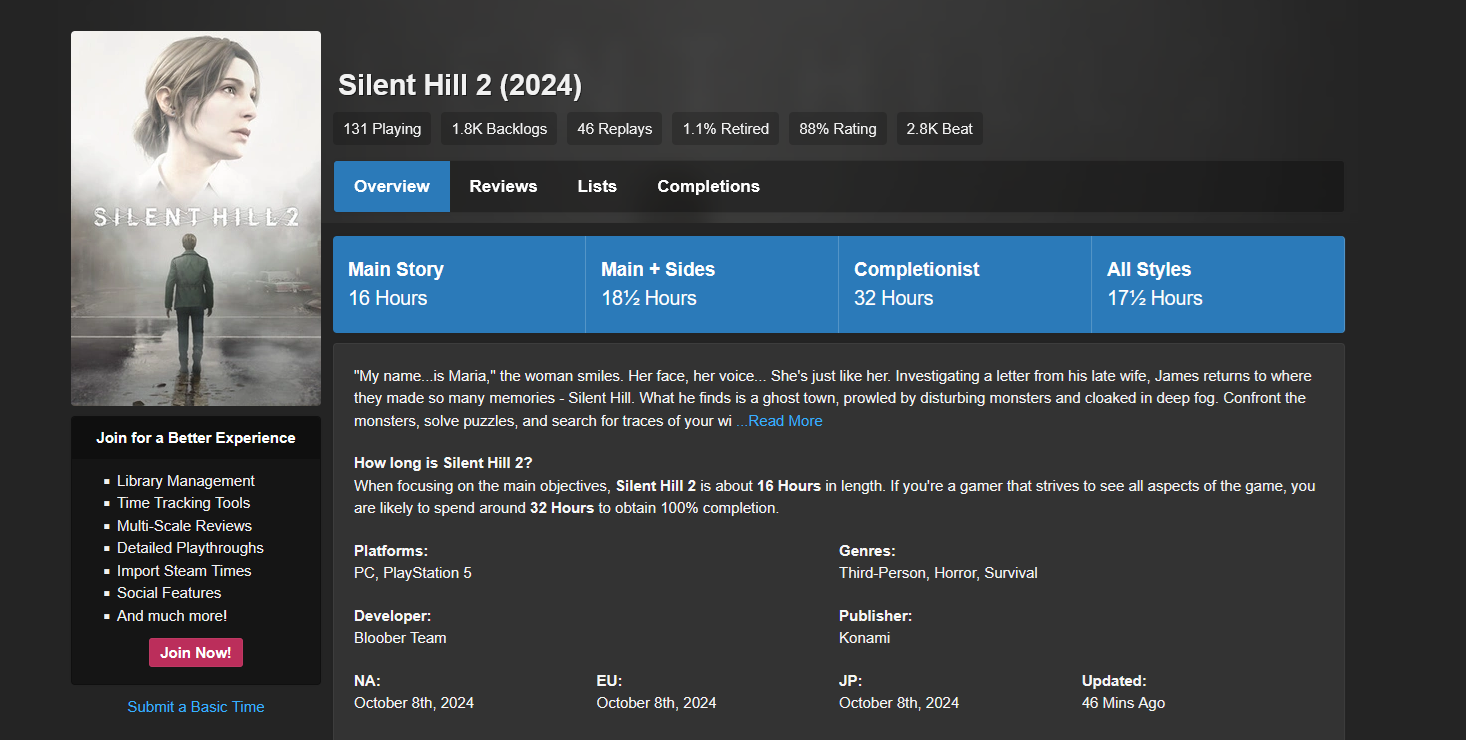The width and height of the screenshot is (1466, 740).
Task: Click the Completionist 32 Hours tile
Action: [965, 284]
